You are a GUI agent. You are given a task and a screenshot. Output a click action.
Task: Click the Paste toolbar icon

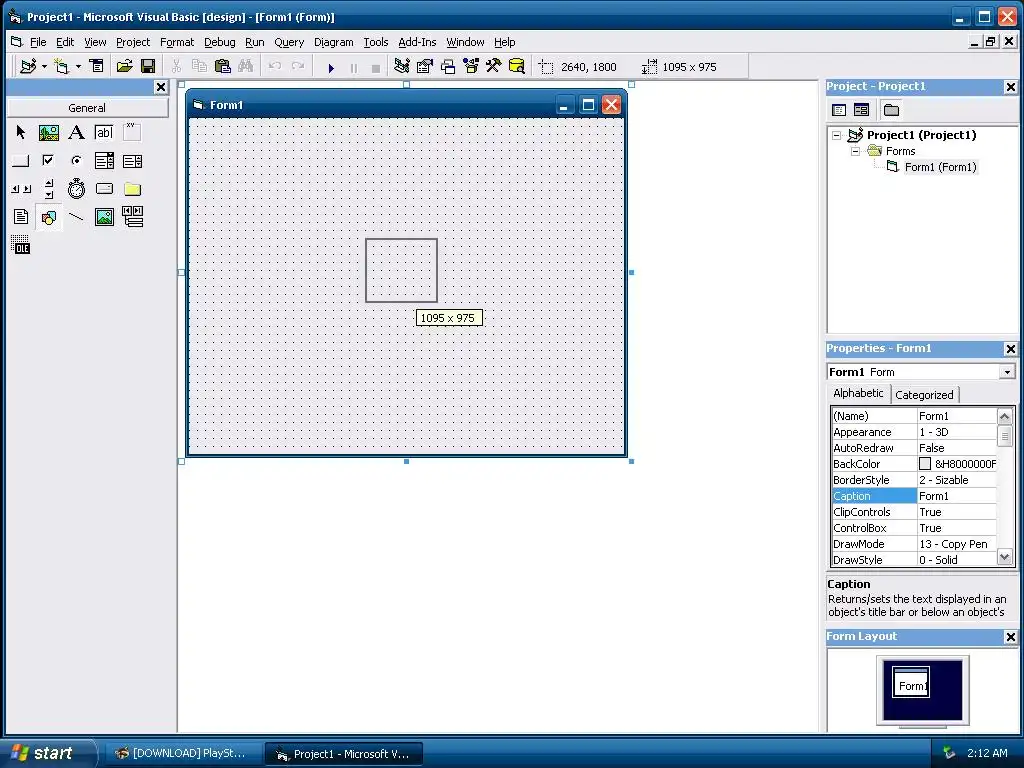point(222,67)
